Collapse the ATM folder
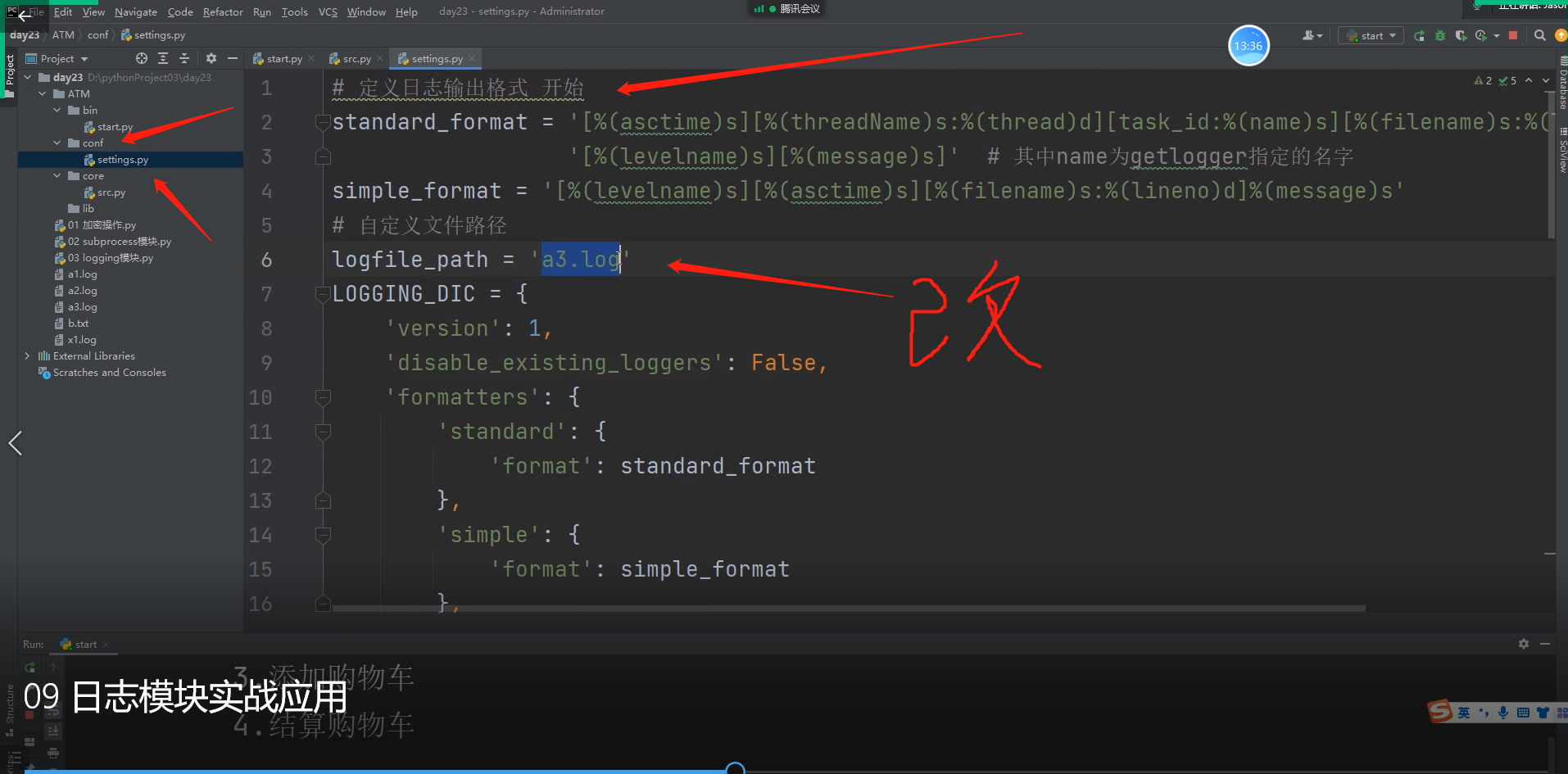This screenshot has width=1568, height=774. 43,93
